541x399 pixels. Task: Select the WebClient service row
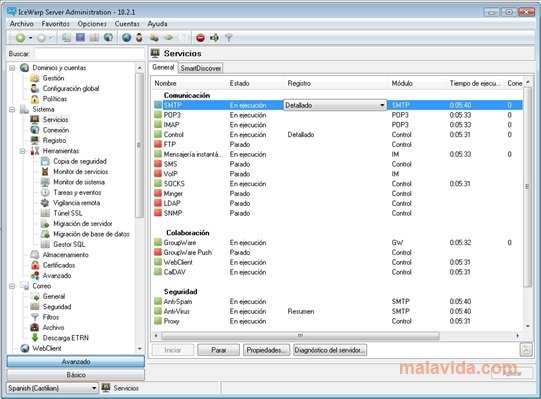point(338,262)
